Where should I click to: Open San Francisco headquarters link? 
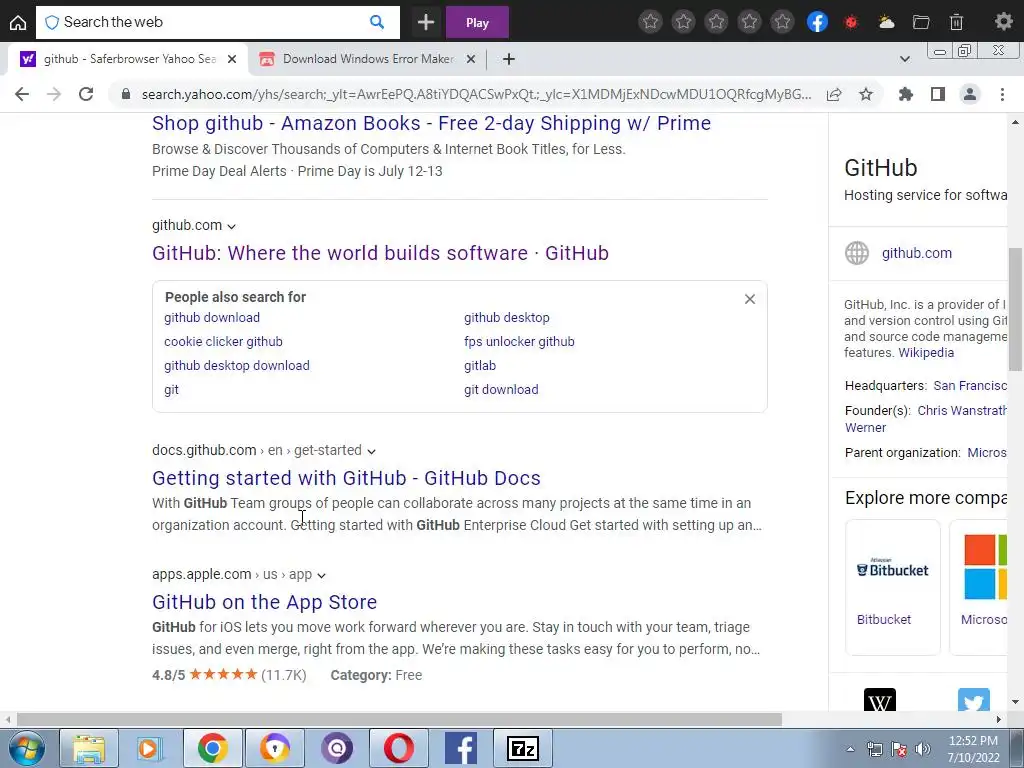pos(970,386)
